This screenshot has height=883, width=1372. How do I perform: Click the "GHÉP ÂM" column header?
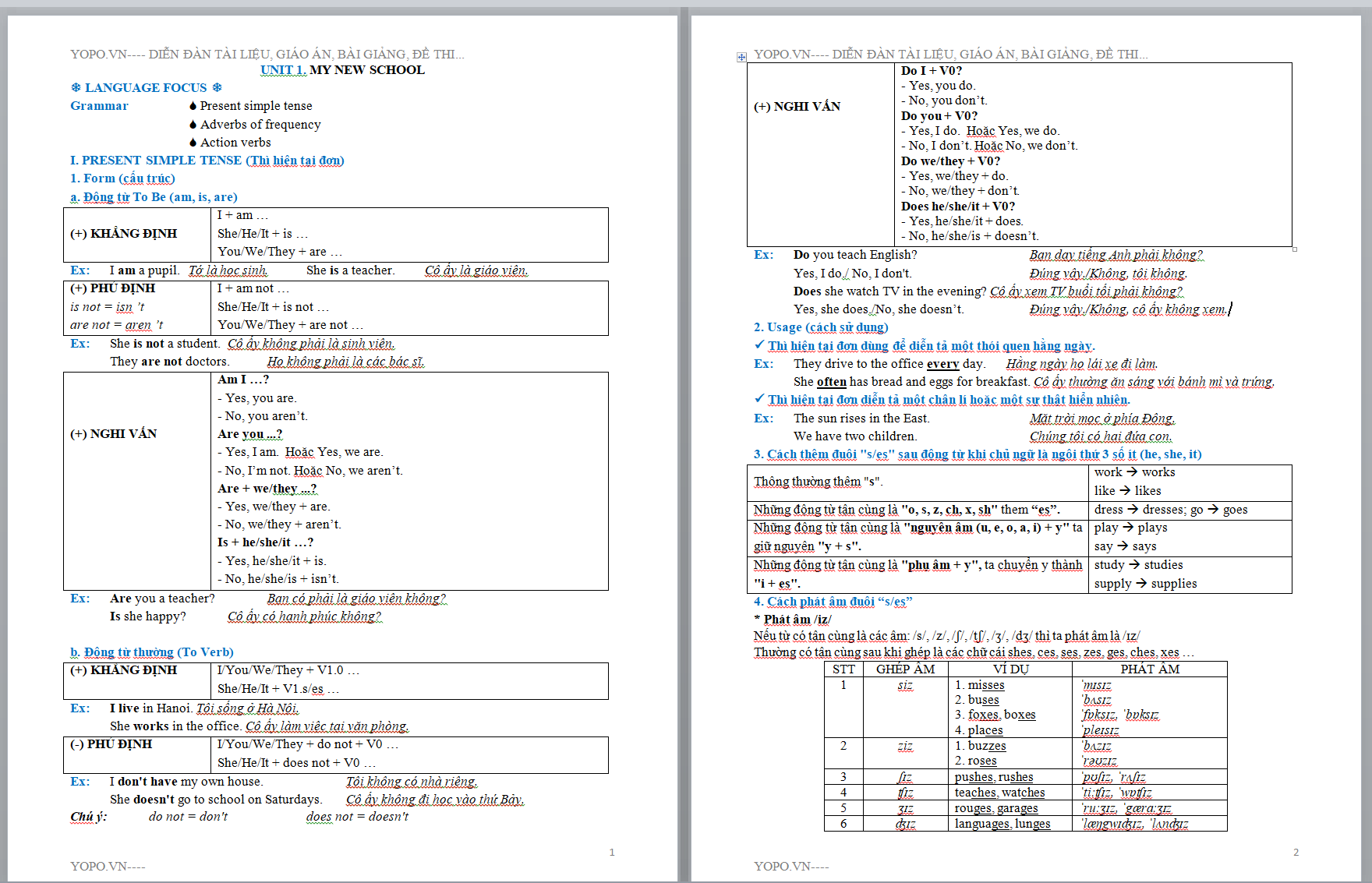point(905,669)
